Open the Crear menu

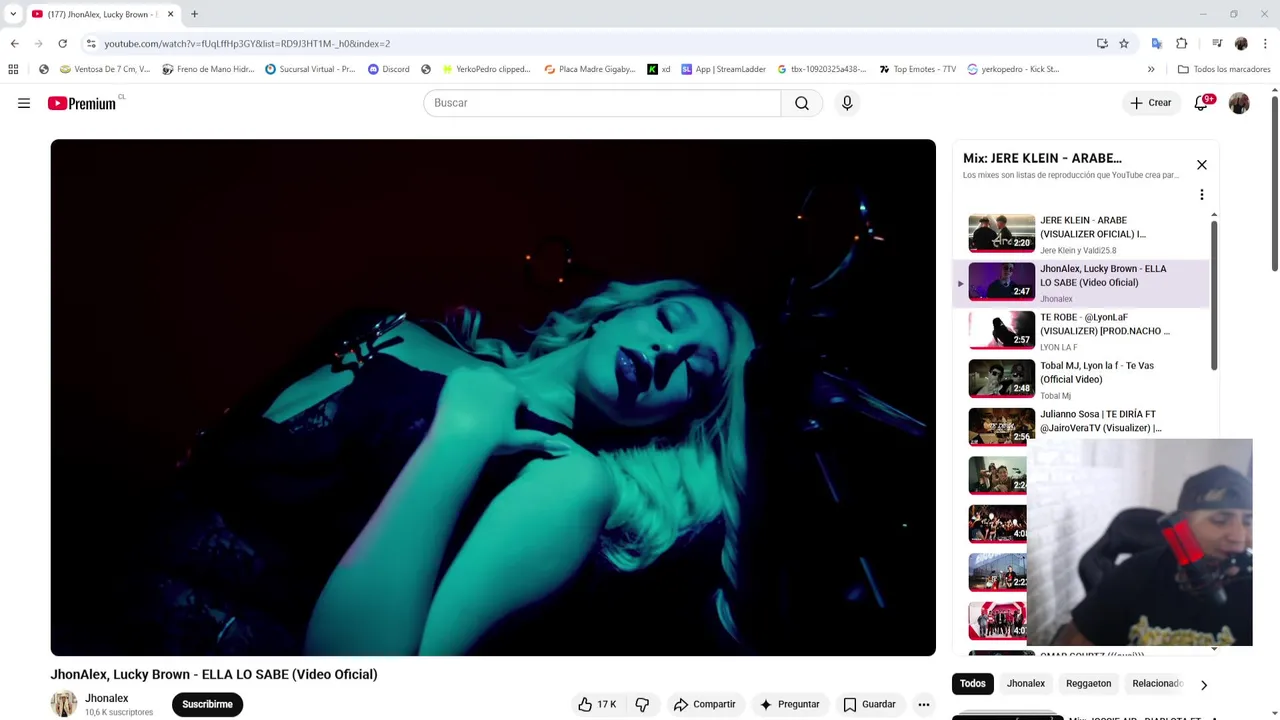click(x=1151, y=103)
